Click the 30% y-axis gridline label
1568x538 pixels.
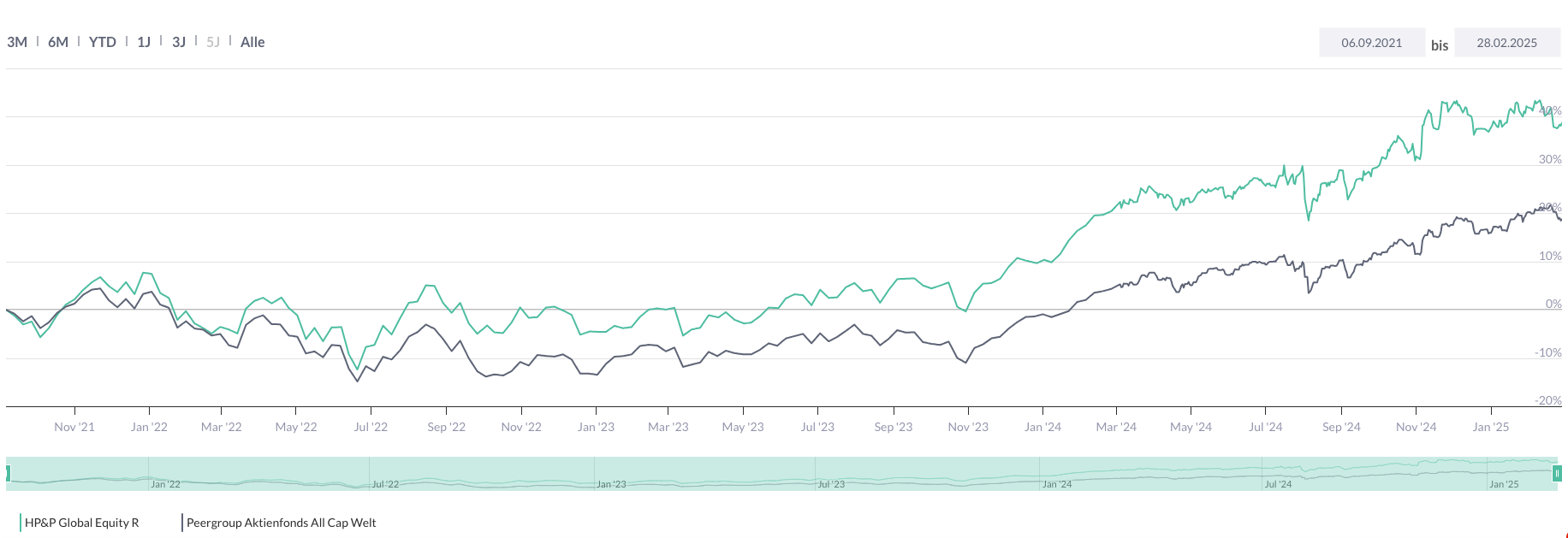(x=1550, y=159)
